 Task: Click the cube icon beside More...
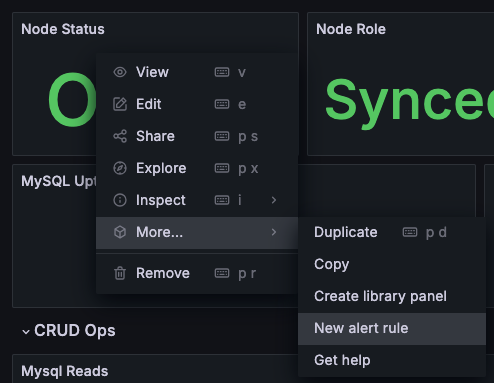tap(120, 232)
